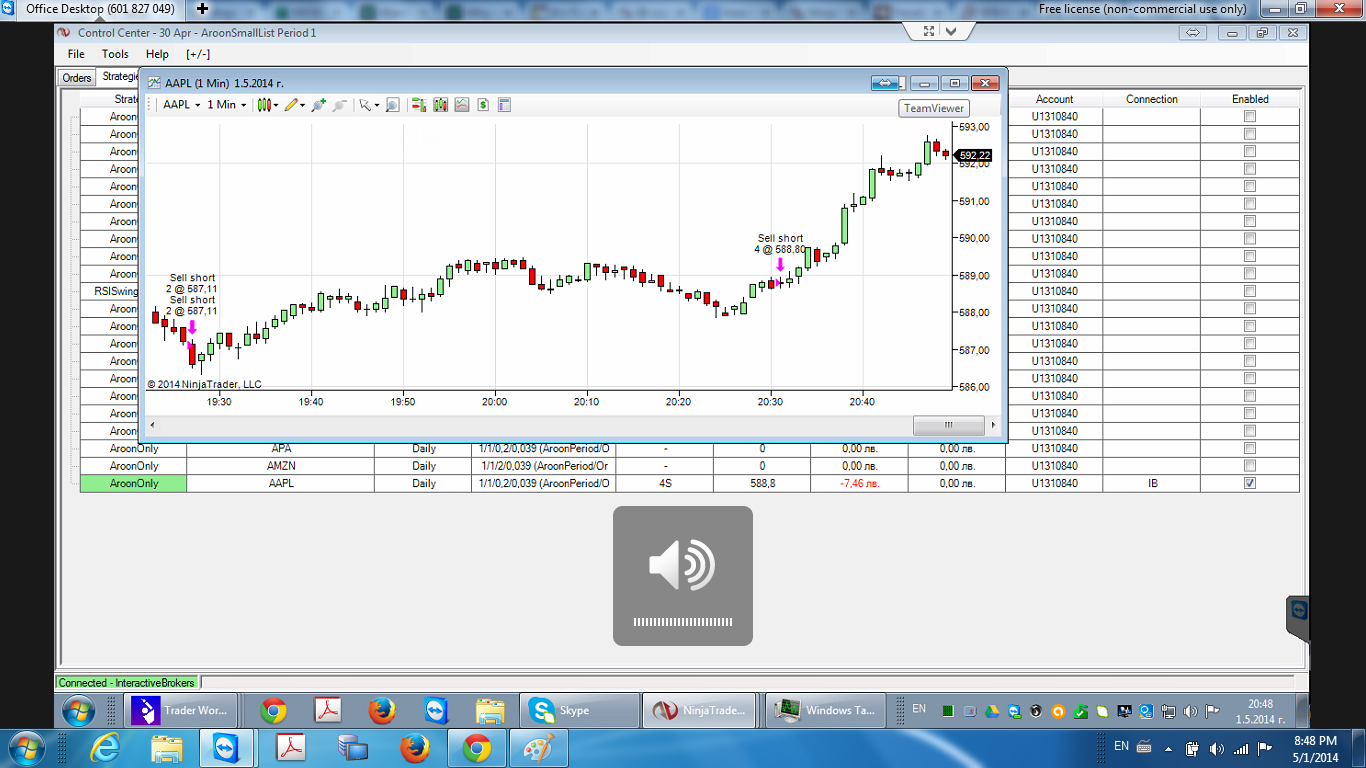Click the [+/-] menu item
Viewport: 1366px width, 768px height.
198,54
